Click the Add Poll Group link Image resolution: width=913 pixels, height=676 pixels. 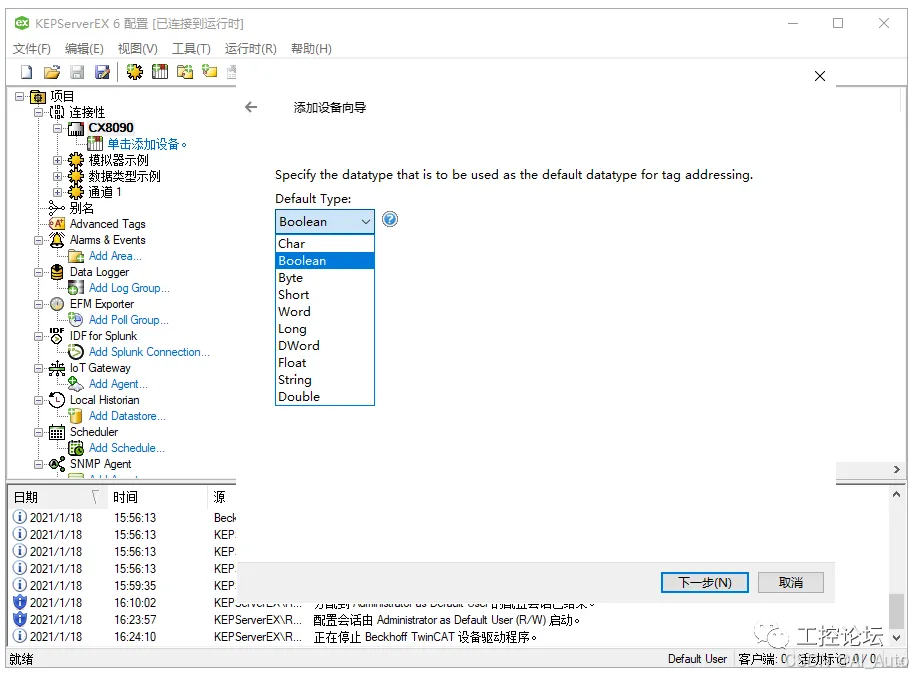128,320
